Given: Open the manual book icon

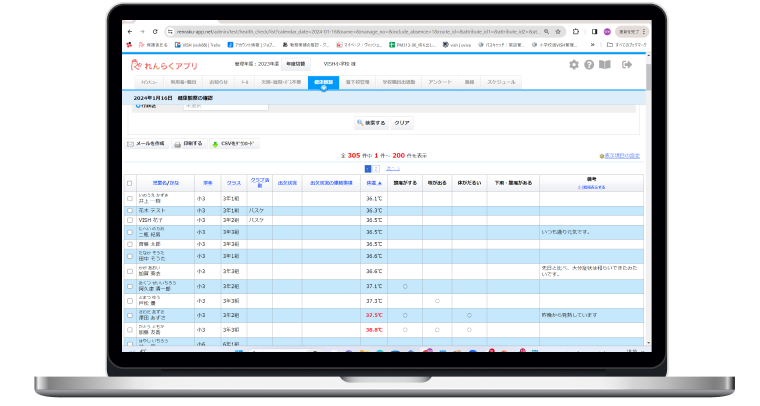Looking at the screenshot, I should [605, 64].
